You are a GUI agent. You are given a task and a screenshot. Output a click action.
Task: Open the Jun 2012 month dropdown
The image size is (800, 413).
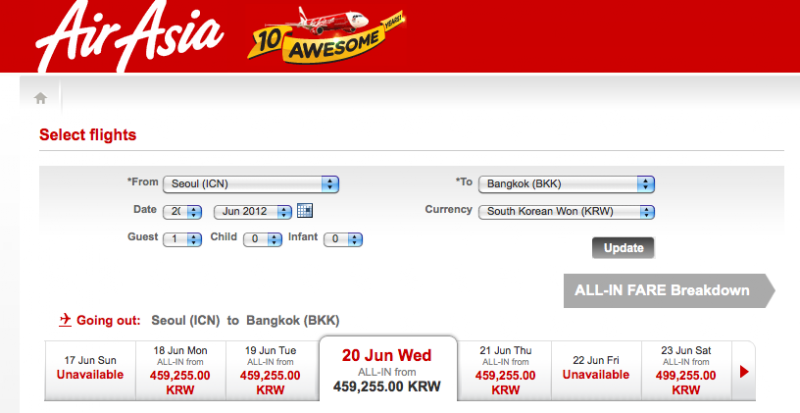253,212
